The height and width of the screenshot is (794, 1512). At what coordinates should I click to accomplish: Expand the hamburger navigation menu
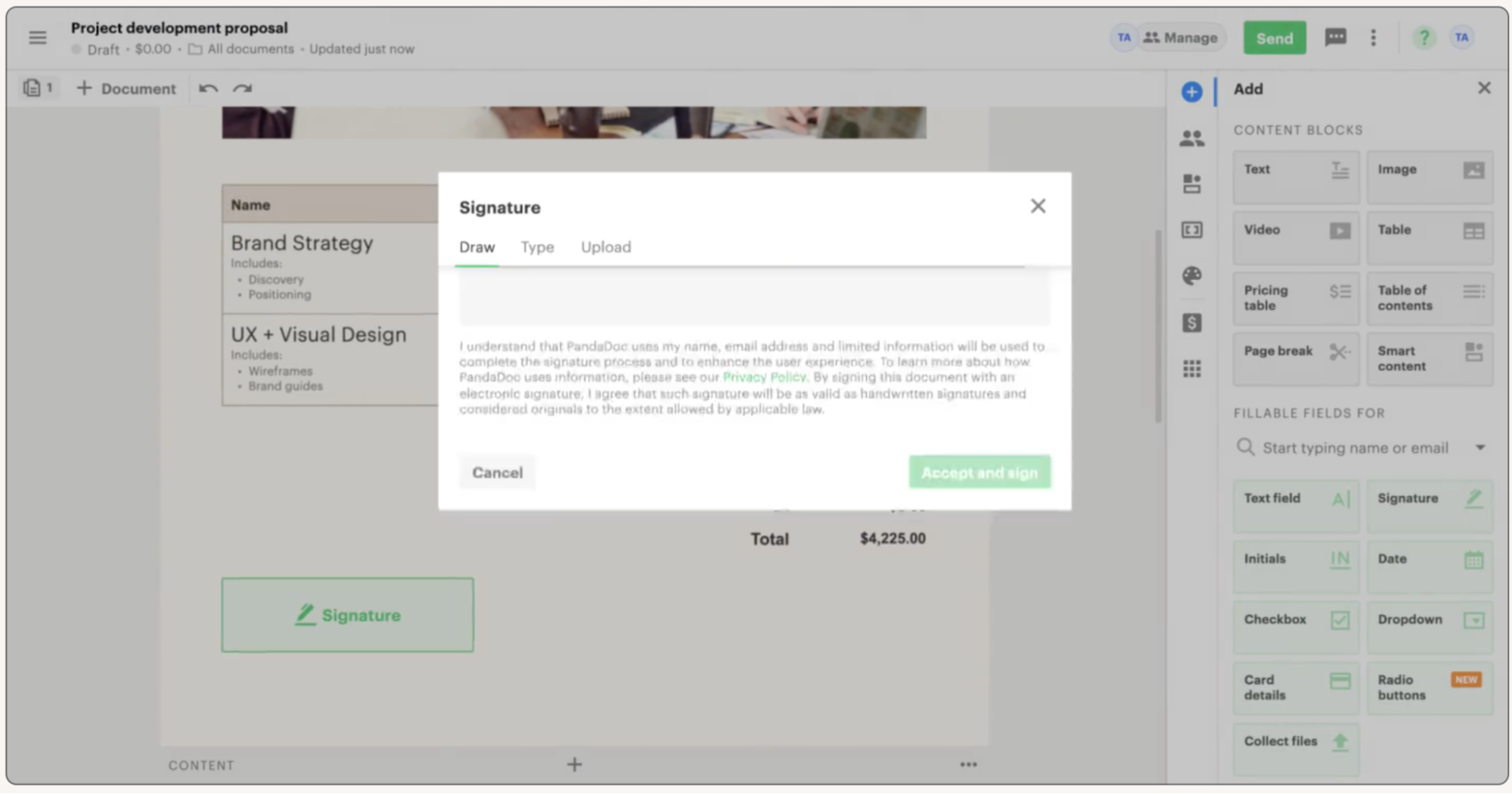36,37
